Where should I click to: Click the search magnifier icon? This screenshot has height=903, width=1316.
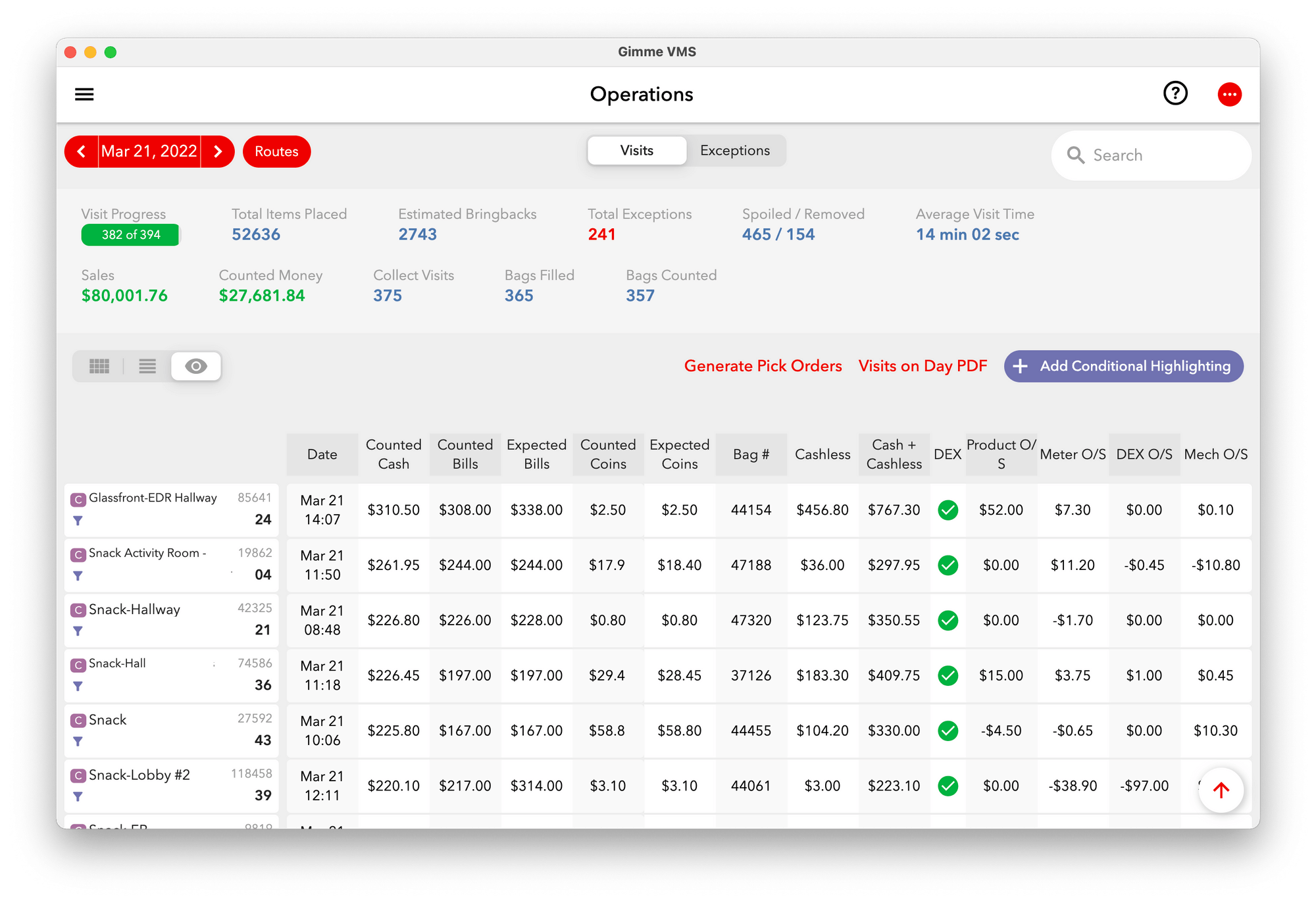(x=1076, y=155)
